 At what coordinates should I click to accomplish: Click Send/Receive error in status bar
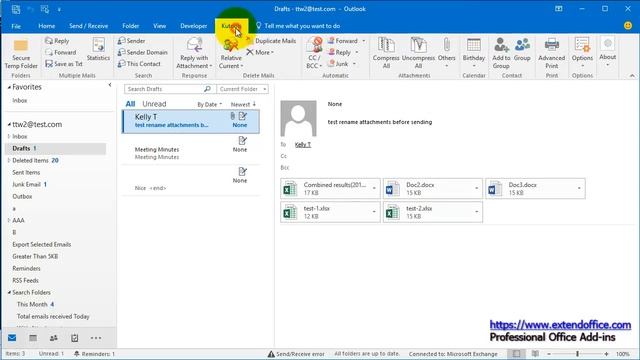296,354
